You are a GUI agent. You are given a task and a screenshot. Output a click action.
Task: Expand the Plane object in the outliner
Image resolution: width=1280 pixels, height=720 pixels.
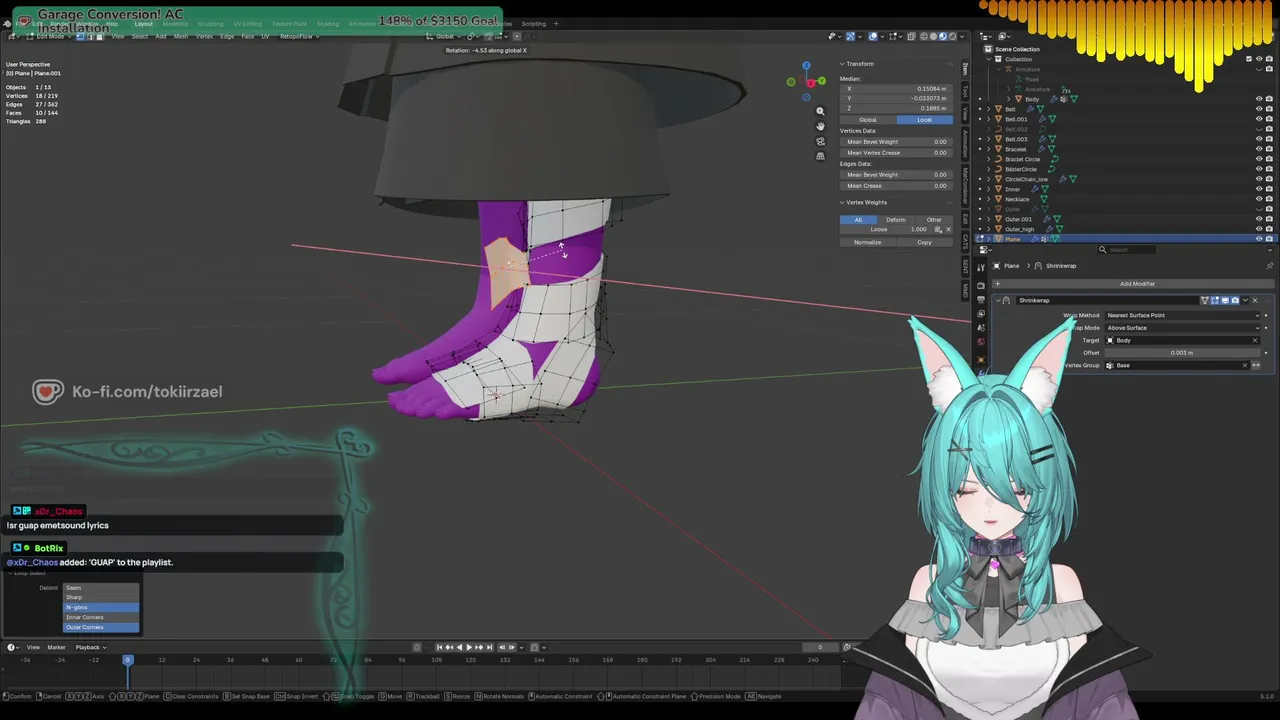[x=989, y=239]
